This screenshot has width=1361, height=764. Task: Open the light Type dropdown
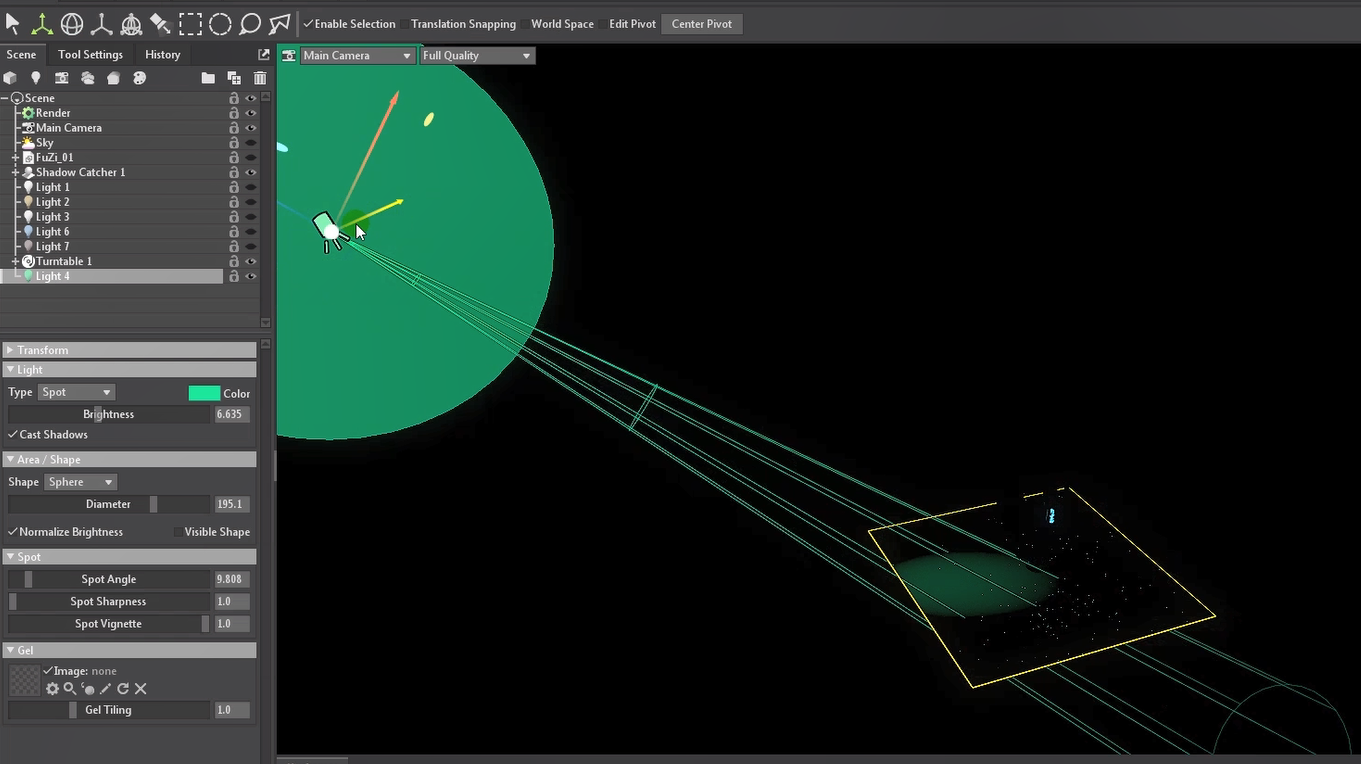[77, 392]
